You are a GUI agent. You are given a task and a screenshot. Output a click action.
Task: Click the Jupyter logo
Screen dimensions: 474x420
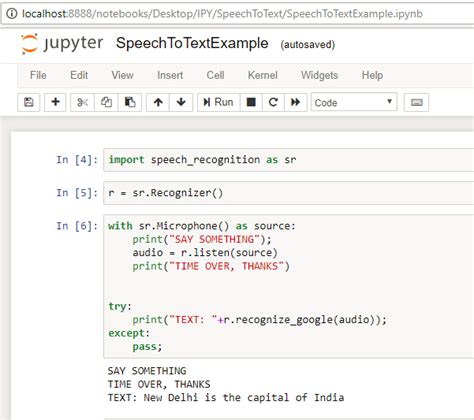[x=62, y=44]
